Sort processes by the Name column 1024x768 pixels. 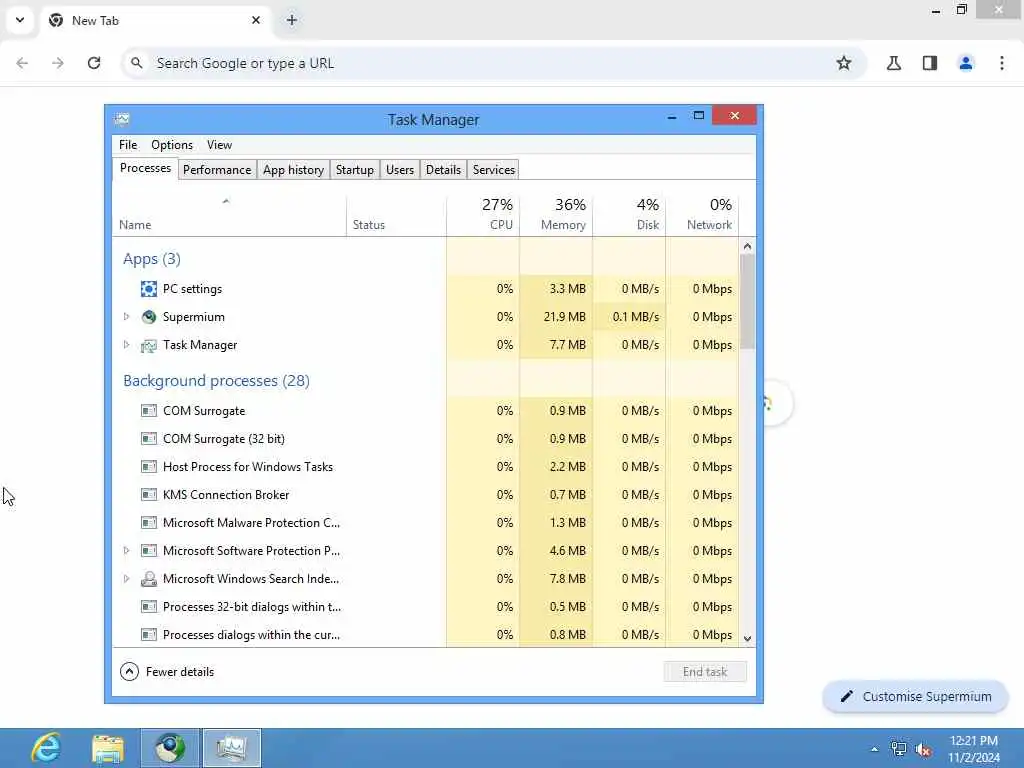[229, 216]
